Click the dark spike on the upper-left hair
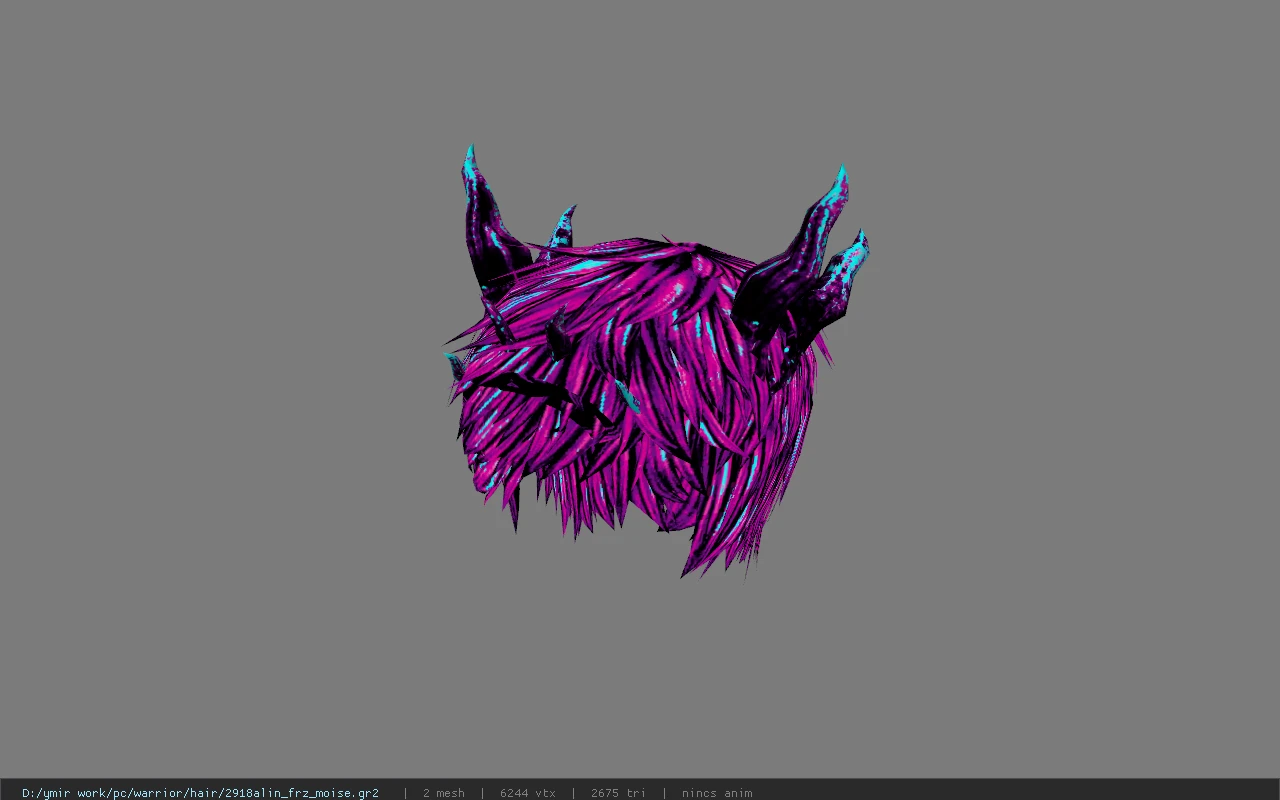Viewport: 1280px width, 800px height. (x=558, y=336)
